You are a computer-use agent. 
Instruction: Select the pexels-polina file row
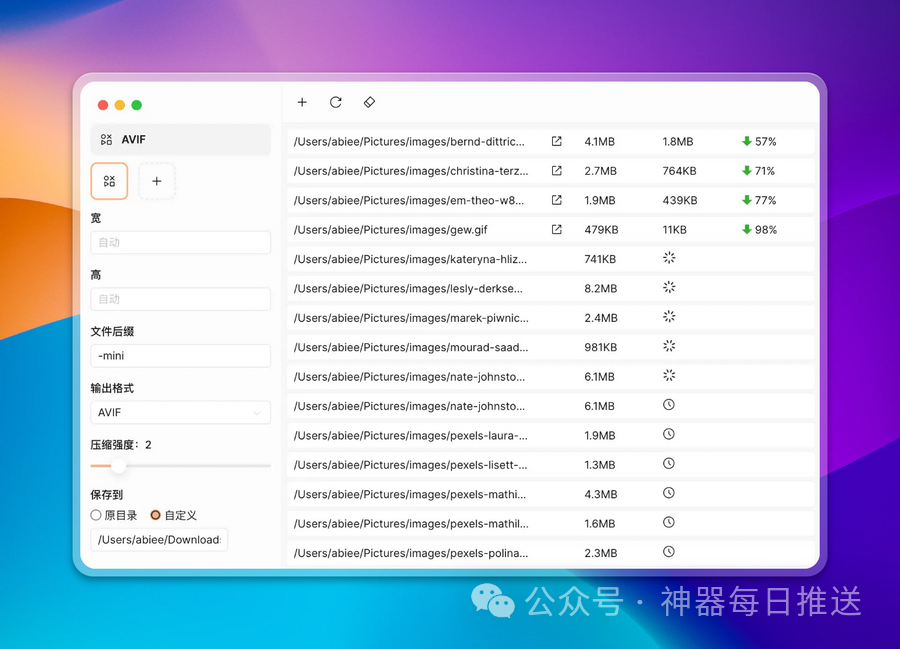tap(411, 553)
